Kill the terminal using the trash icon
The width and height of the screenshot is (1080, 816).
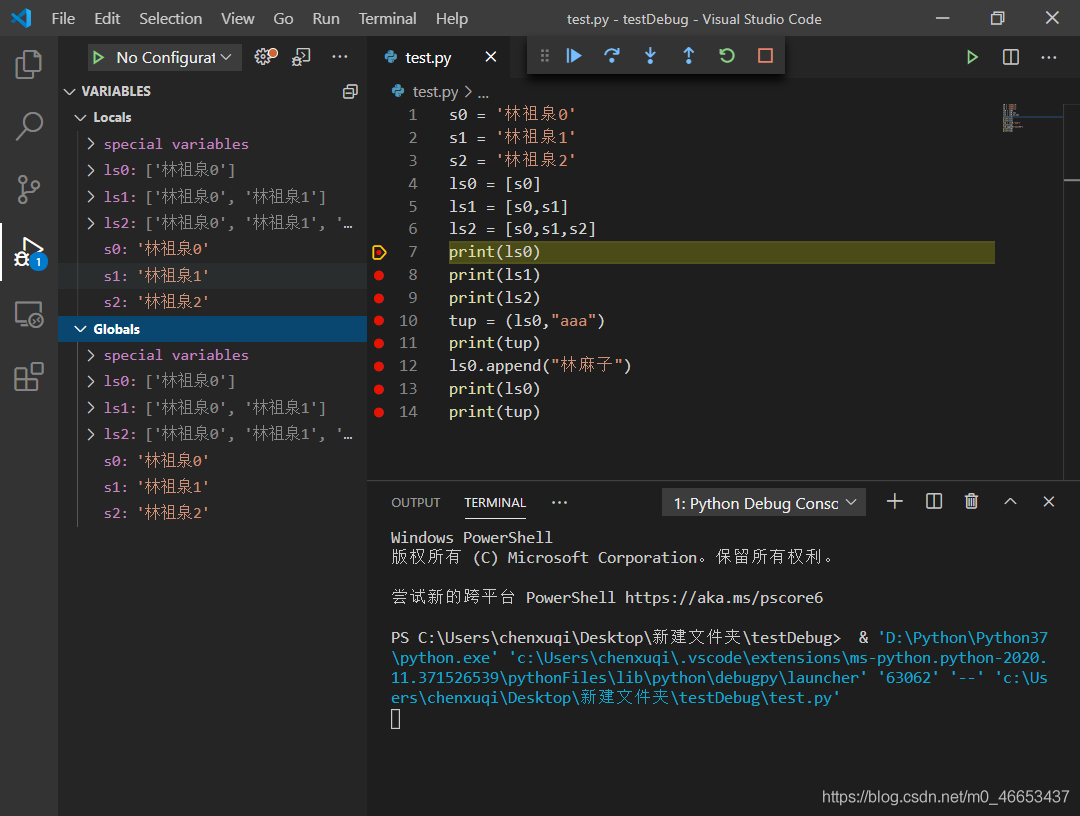971,502
